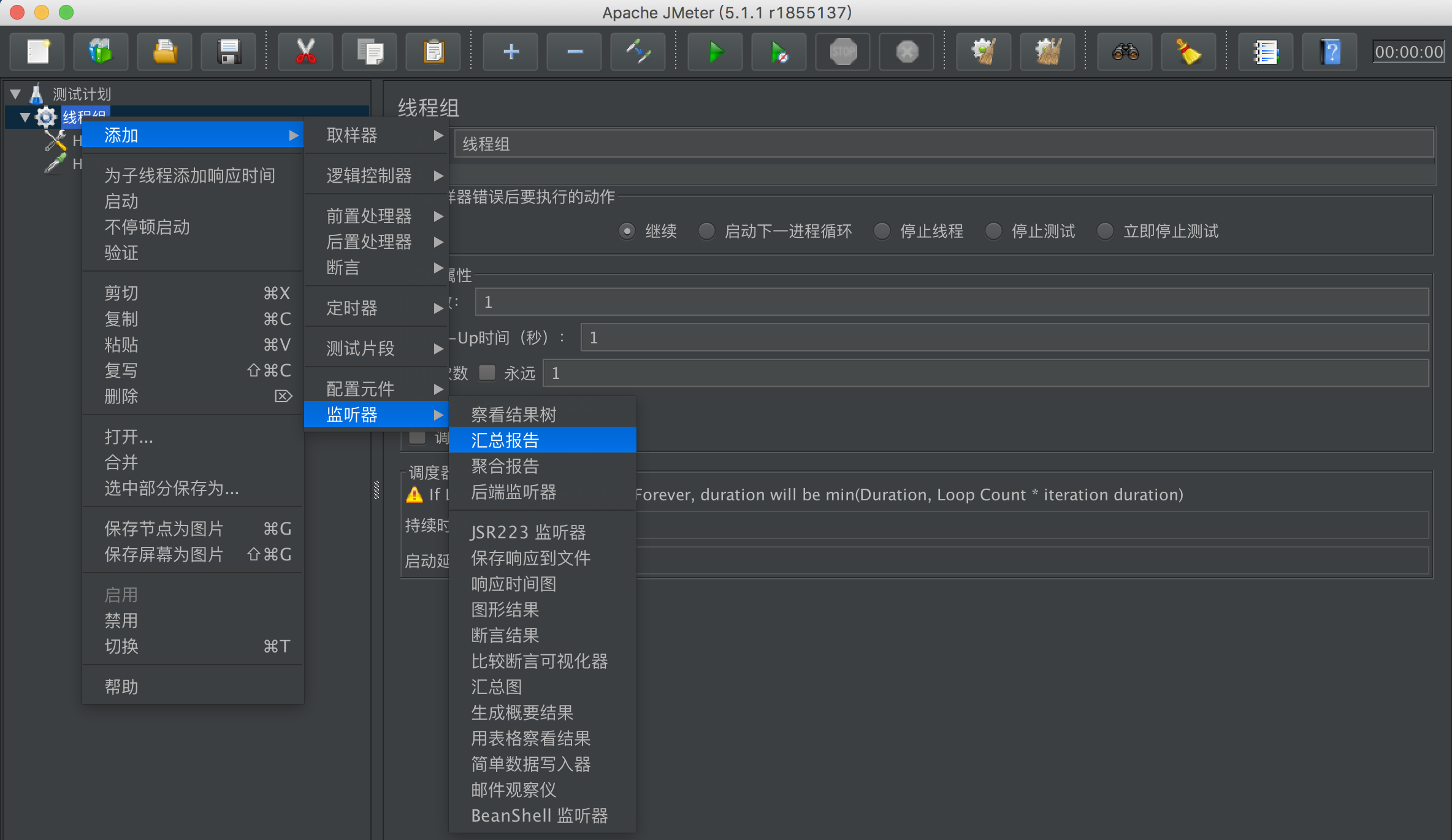Choose 察看结果树 listener
Screen dimensions: 1452x840
(543, 414)
